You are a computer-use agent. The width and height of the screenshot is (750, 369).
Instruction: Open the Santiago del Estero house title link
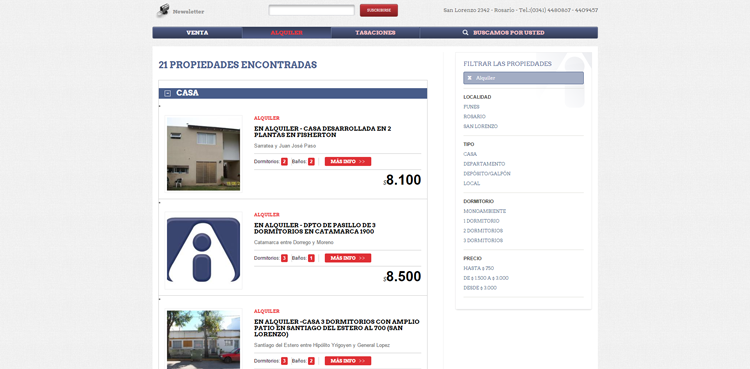(337, 328)
